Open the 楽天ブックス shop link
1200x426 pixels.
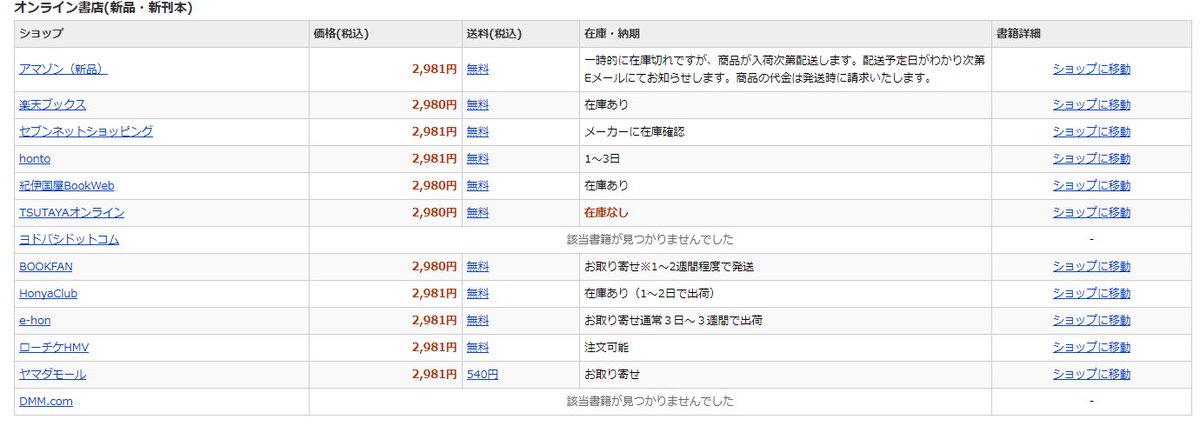(x=52, y=104)
